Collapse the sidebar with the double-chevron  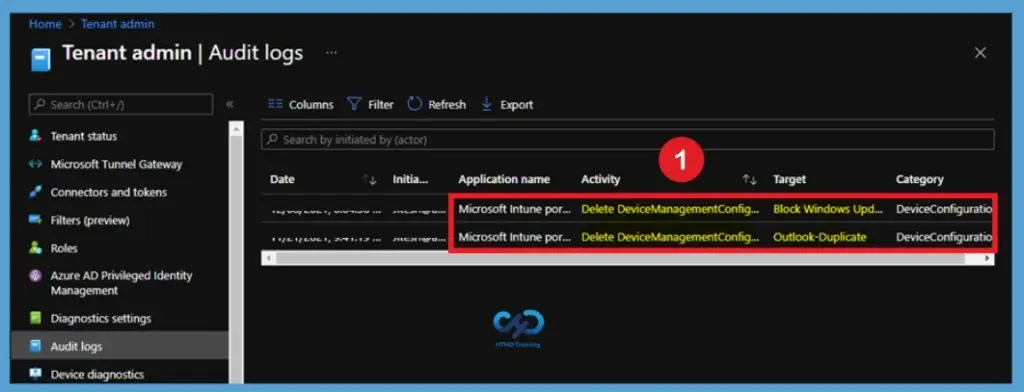click(230, 105)
